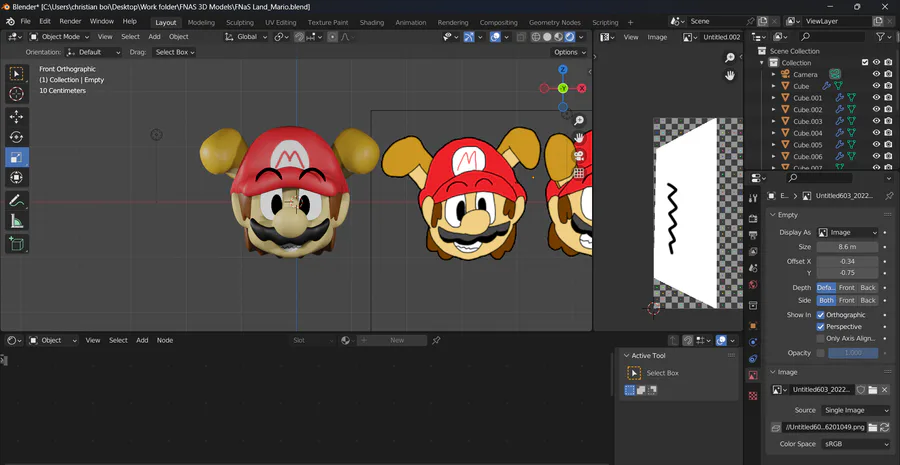Set Depth to Front
Image resolution: width=900 pixels, height=465 pixels.
click(x=847, y=288)
